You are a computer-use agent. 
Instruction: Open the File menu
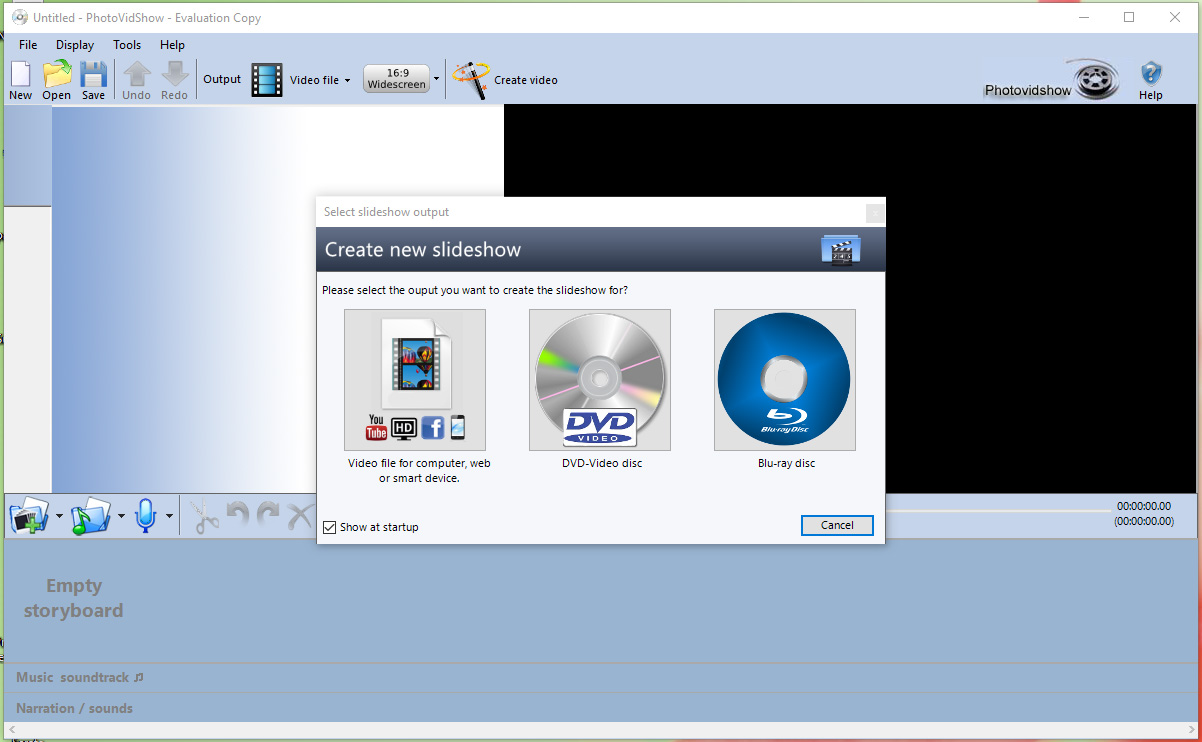click(x=28, y=45)
